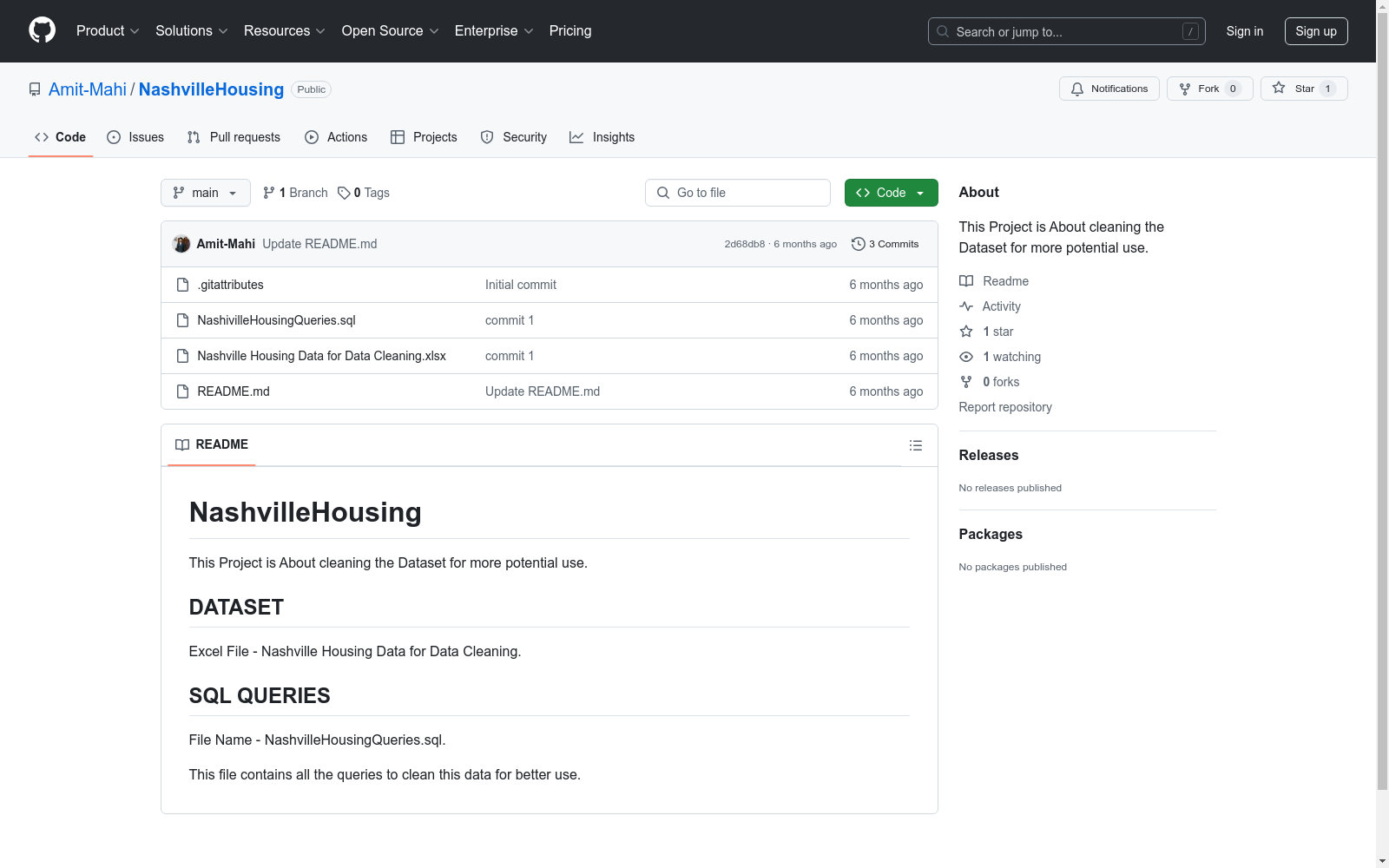Open the .gitattributes file

coord(230,285)
